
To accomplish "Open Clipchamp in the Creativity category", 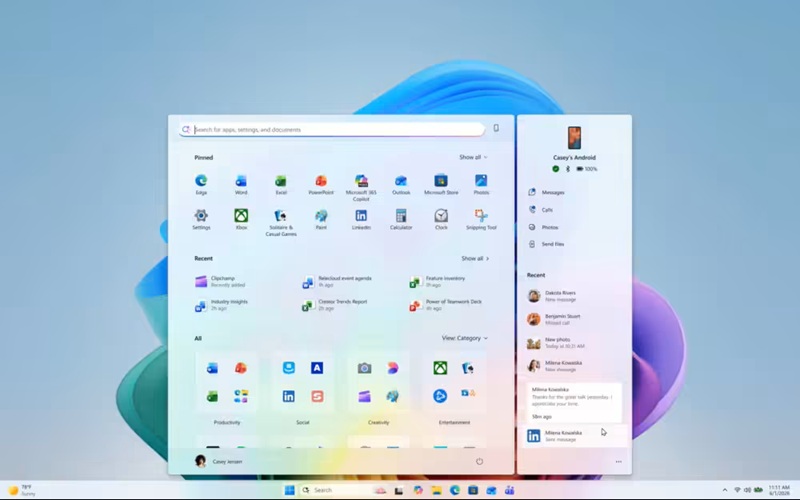I will (x=364, y=396).
